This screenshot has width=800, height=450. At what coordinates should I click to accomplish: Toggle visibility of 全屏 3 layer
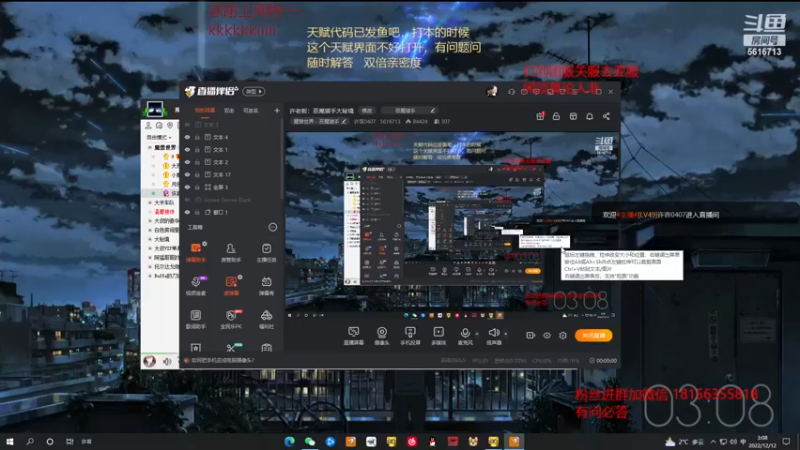pos(187,187)
